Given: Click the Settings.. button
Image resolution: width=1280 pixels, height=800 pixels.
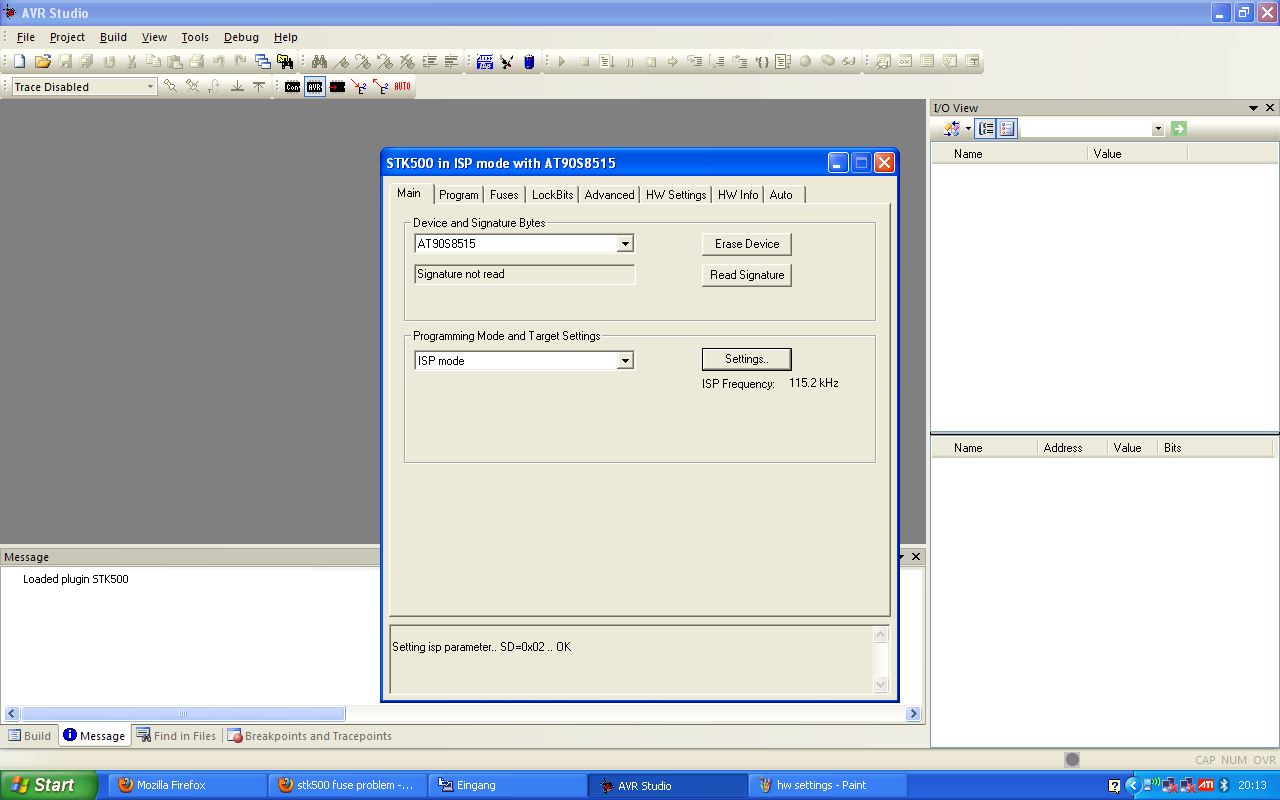Looking at the screenshot, I should click(747, 359).
